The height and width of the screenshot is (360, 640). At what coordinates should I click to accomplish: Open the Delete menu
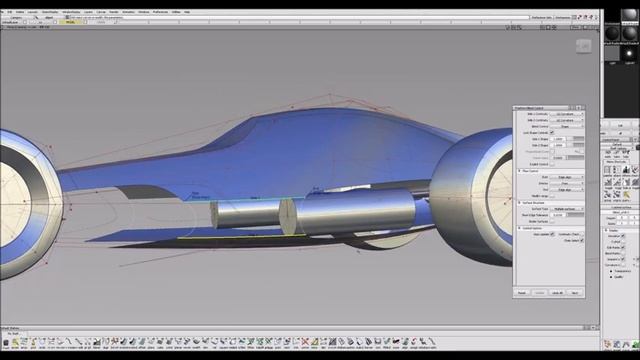tap(20, 12)
